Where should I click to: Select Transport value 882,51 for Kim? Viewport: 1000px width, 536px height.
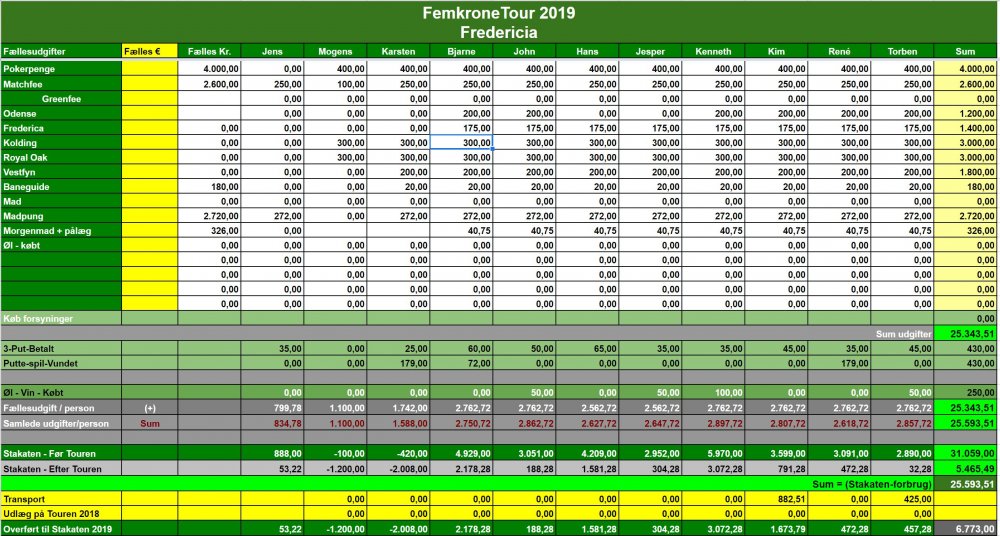pos(776,498)
